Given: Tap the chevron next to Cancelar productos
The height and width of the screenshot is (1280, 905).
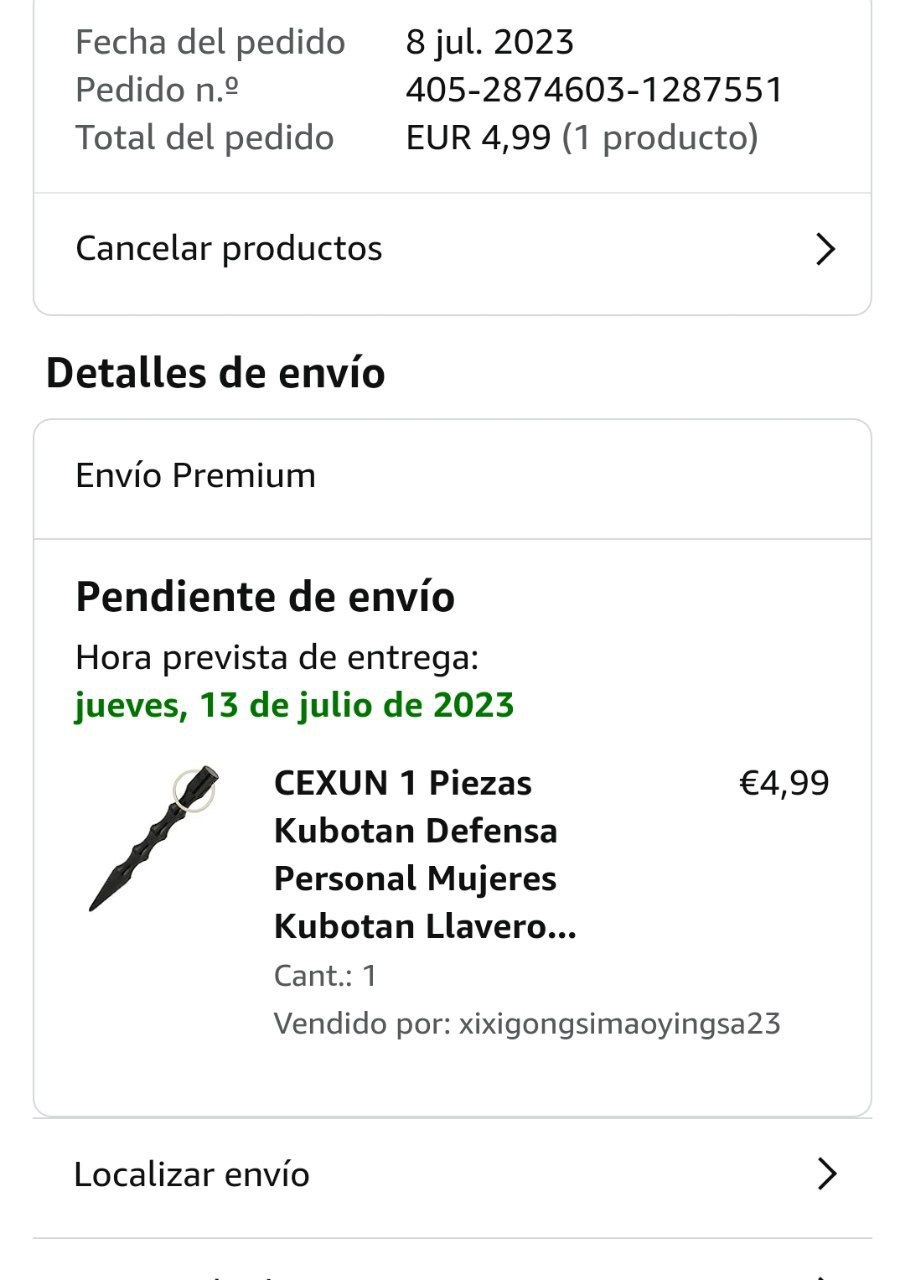Looking at the screenshot, I should pos(825,249).
